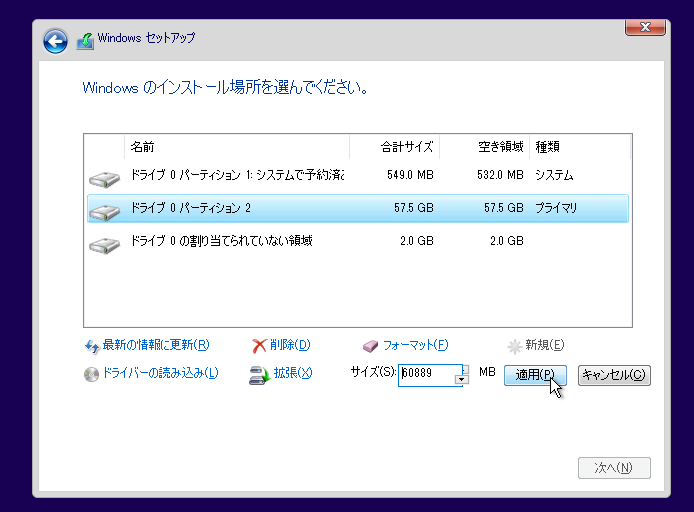Click the extend partition drive icon
The width and height of the screenshot is (694, 512).
[259, 375]
